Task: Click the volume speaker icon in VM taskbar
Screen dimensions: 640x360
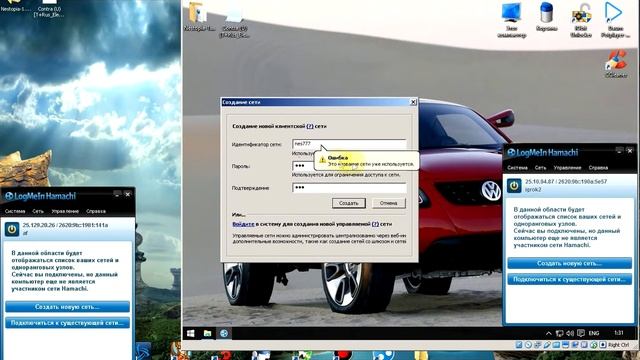Action: point(570,333)
